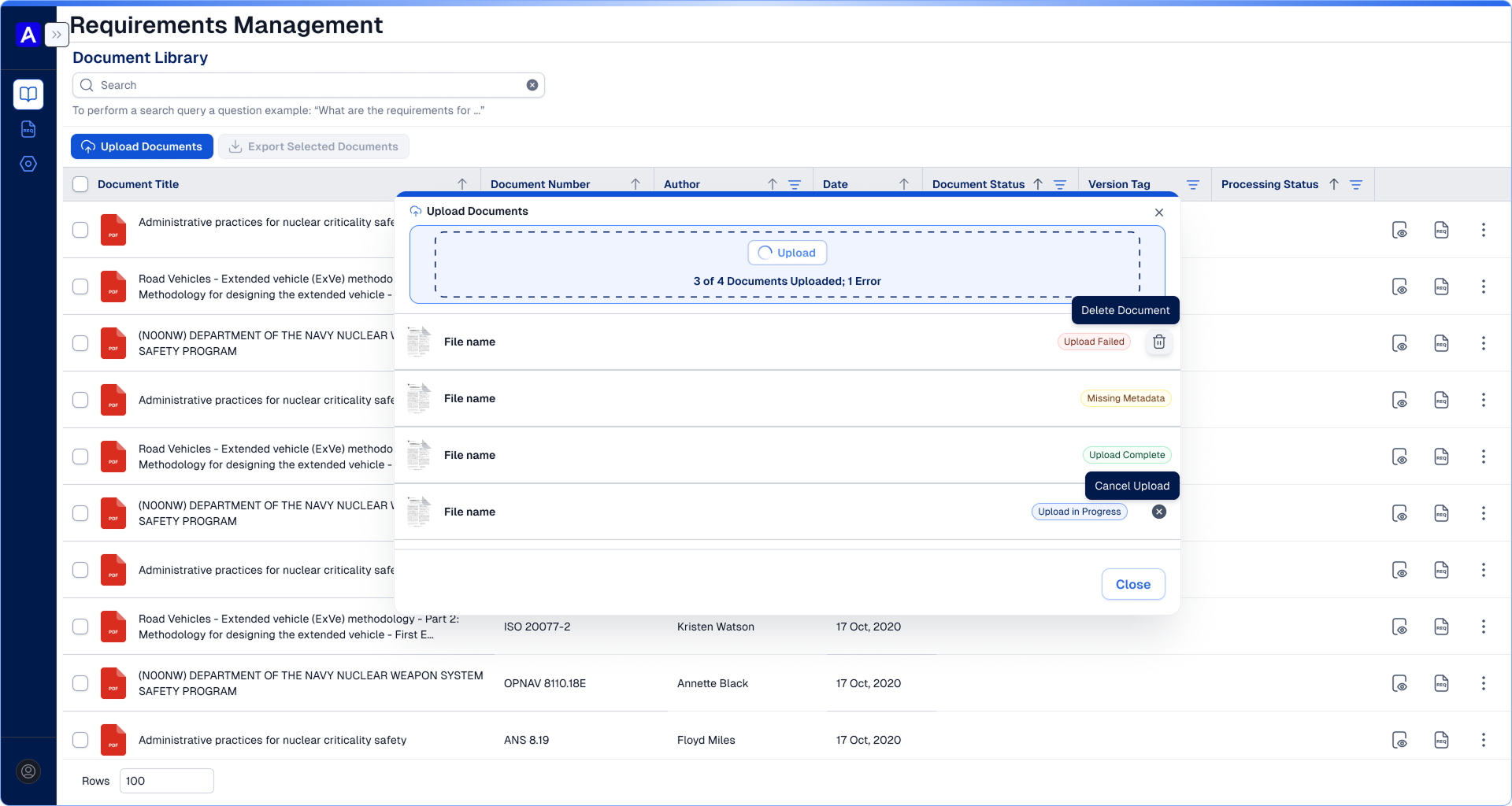
Task: Sort by Date column
Action: pyautogui.click(x=904, y=184)
